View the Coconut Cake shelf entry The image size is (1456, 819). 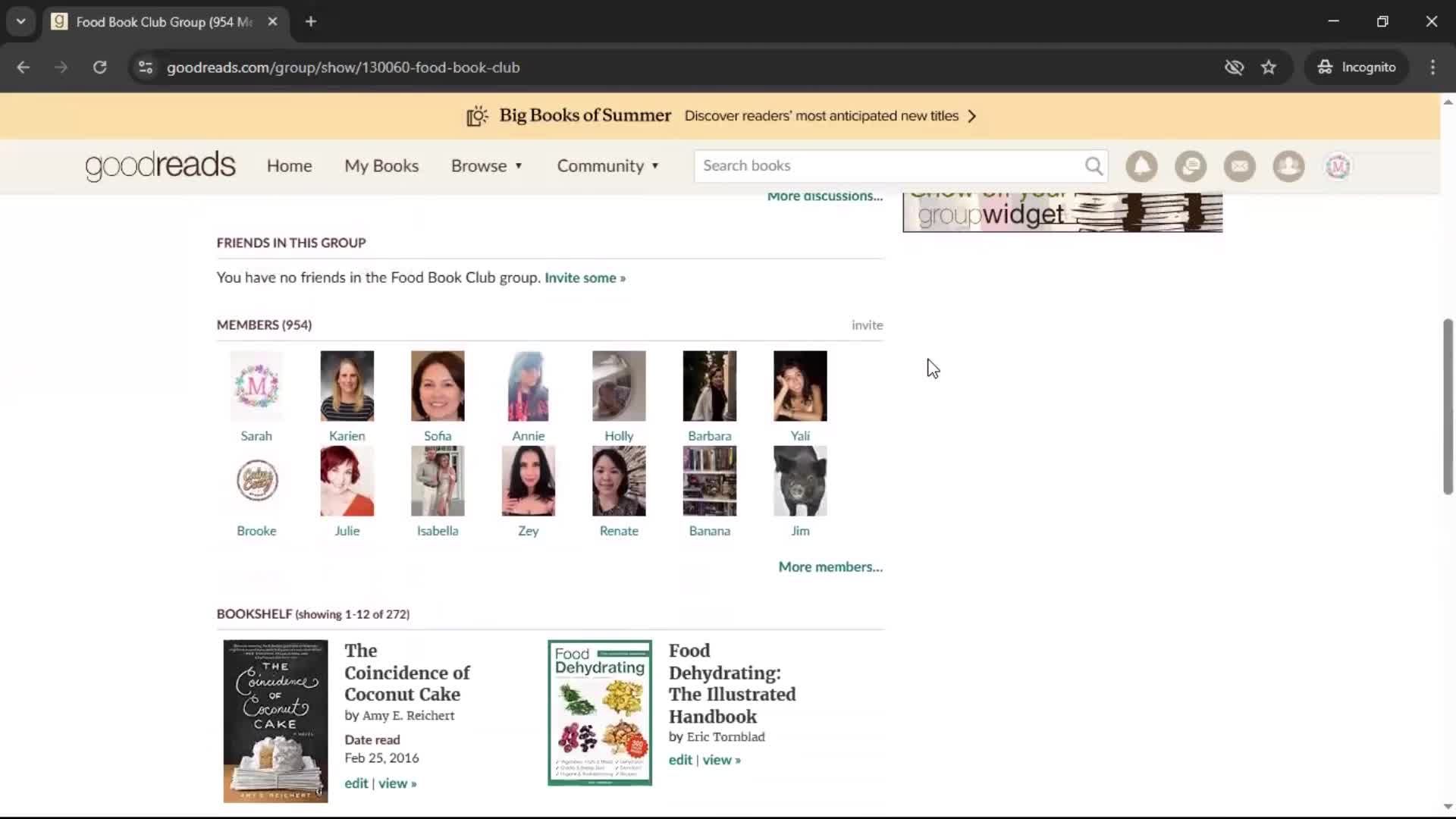(x=397, y=783)
